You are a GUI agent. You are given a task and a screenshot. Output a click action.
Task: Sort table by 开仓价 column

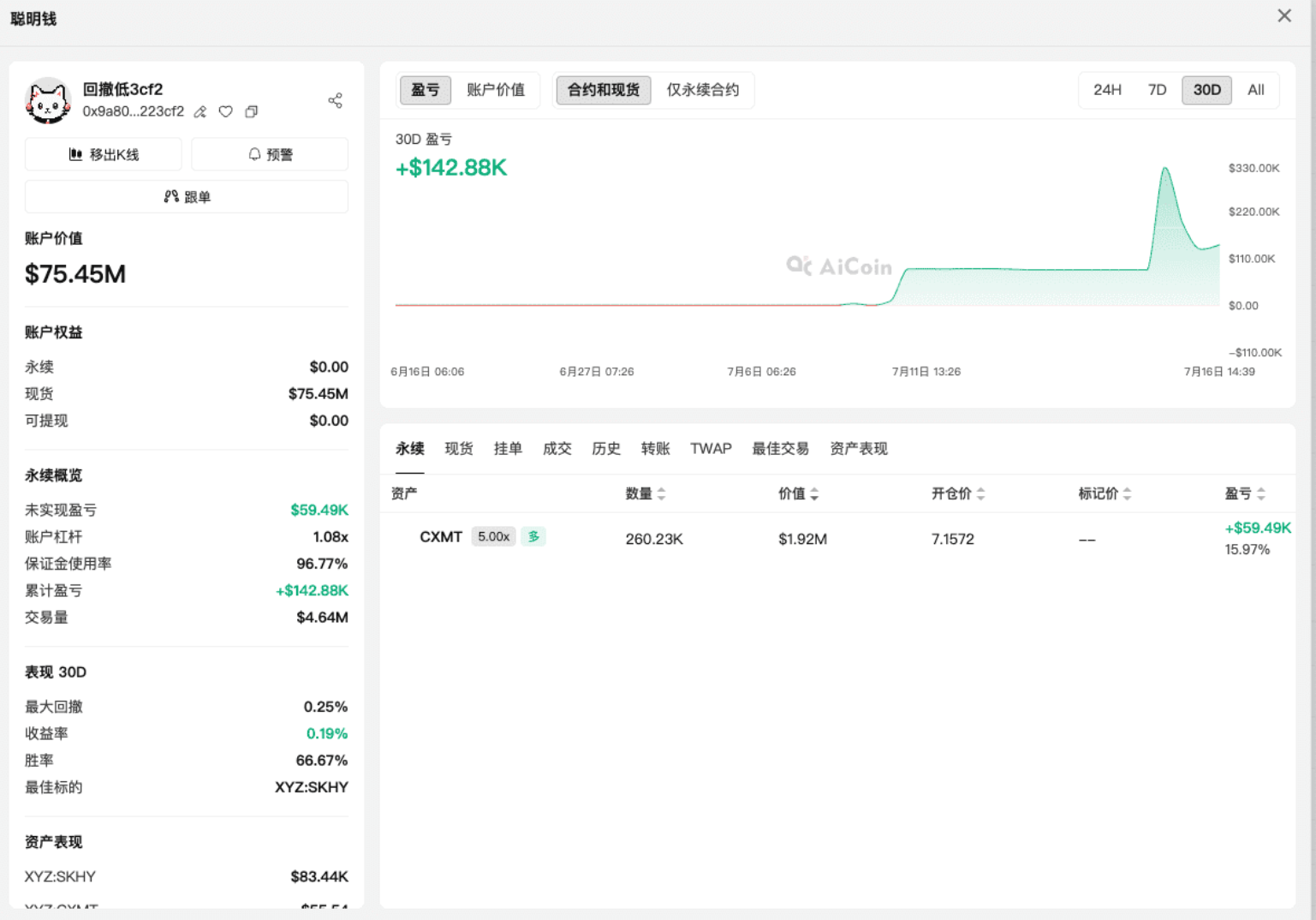pos(958,493)
